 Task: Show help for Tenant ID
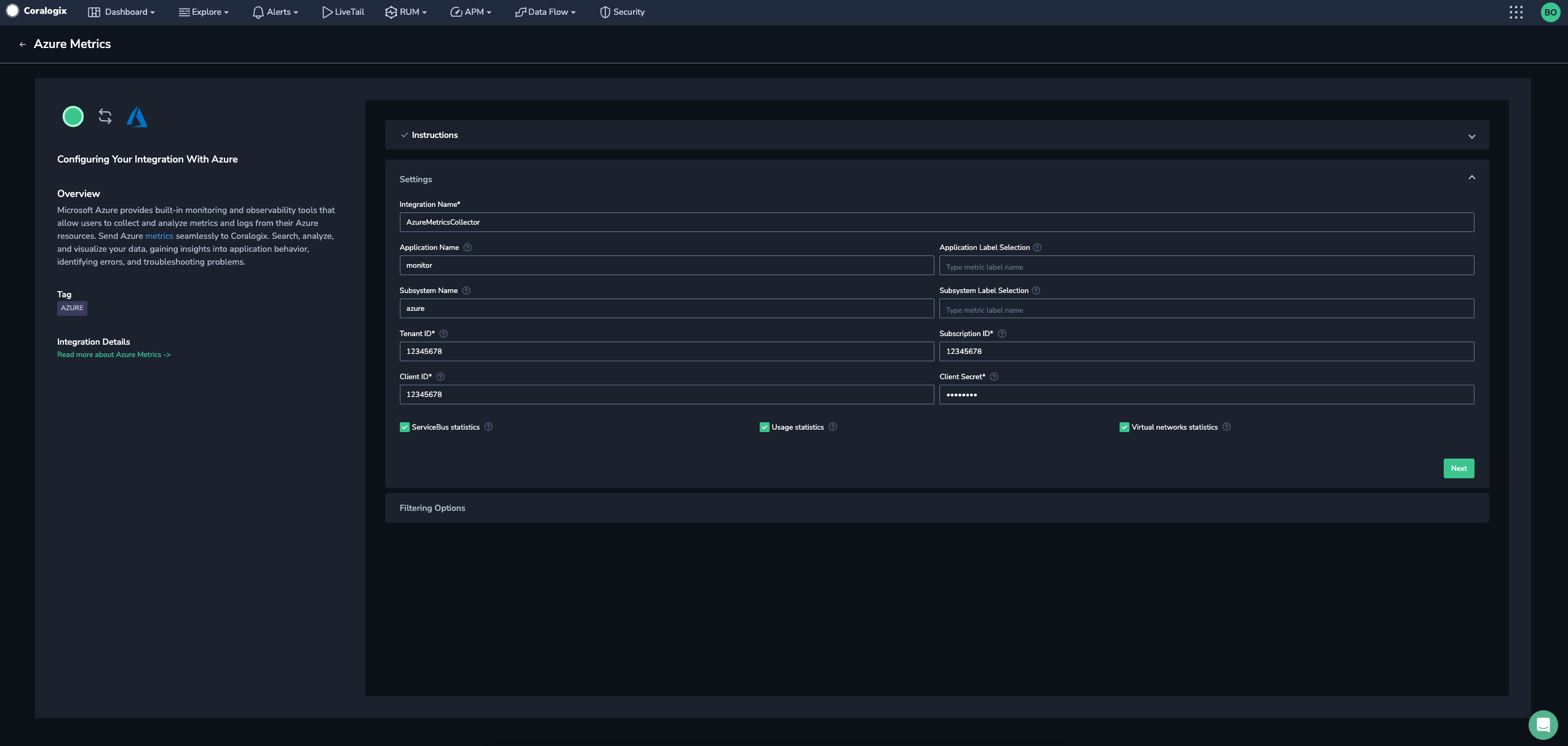[444, 334]
